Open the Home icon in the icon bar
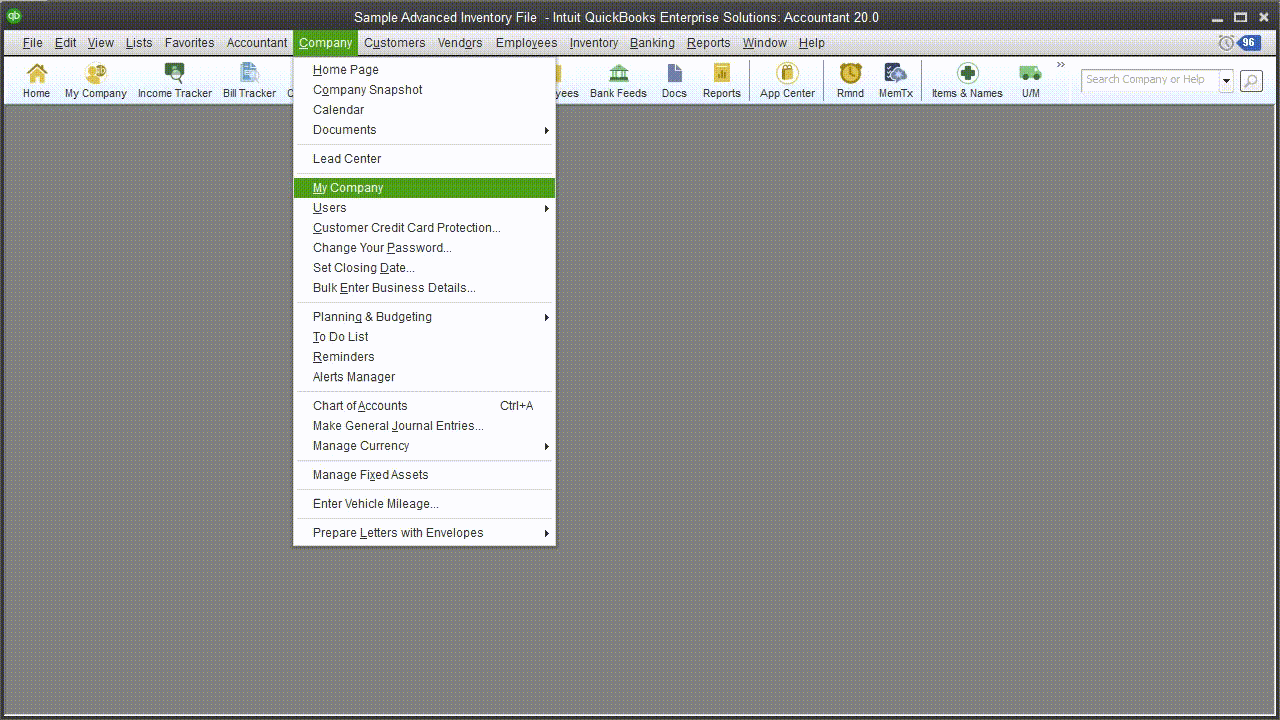1280x720 pixels. (36, 81)
